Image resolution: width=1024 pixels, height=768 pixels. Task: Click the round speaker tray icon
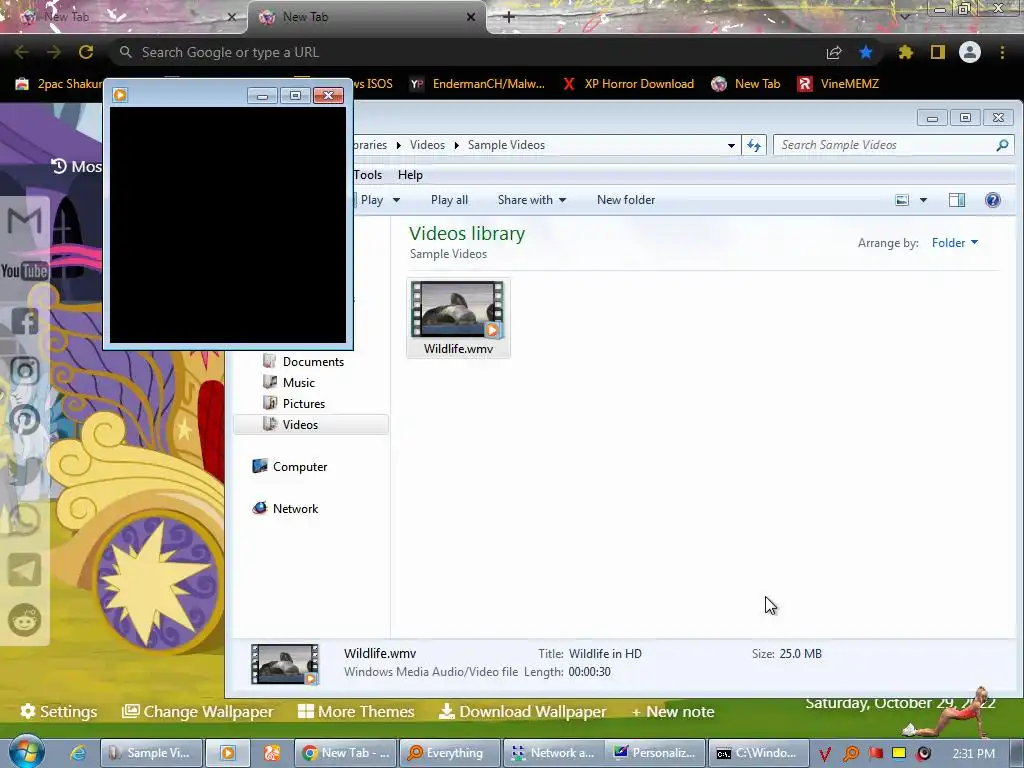(923, 754)
